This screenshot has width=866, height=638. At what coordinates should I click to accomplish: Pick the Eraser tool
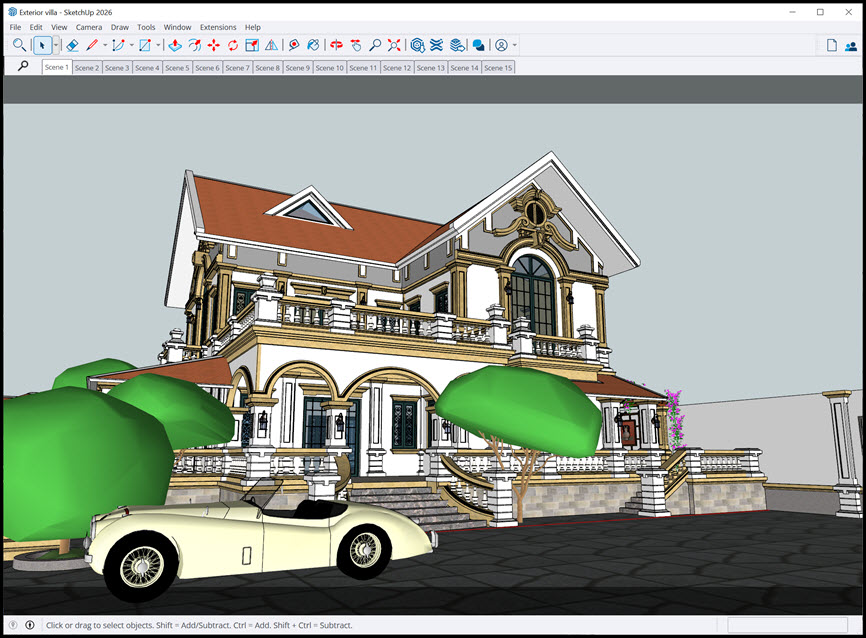point(72,45)
